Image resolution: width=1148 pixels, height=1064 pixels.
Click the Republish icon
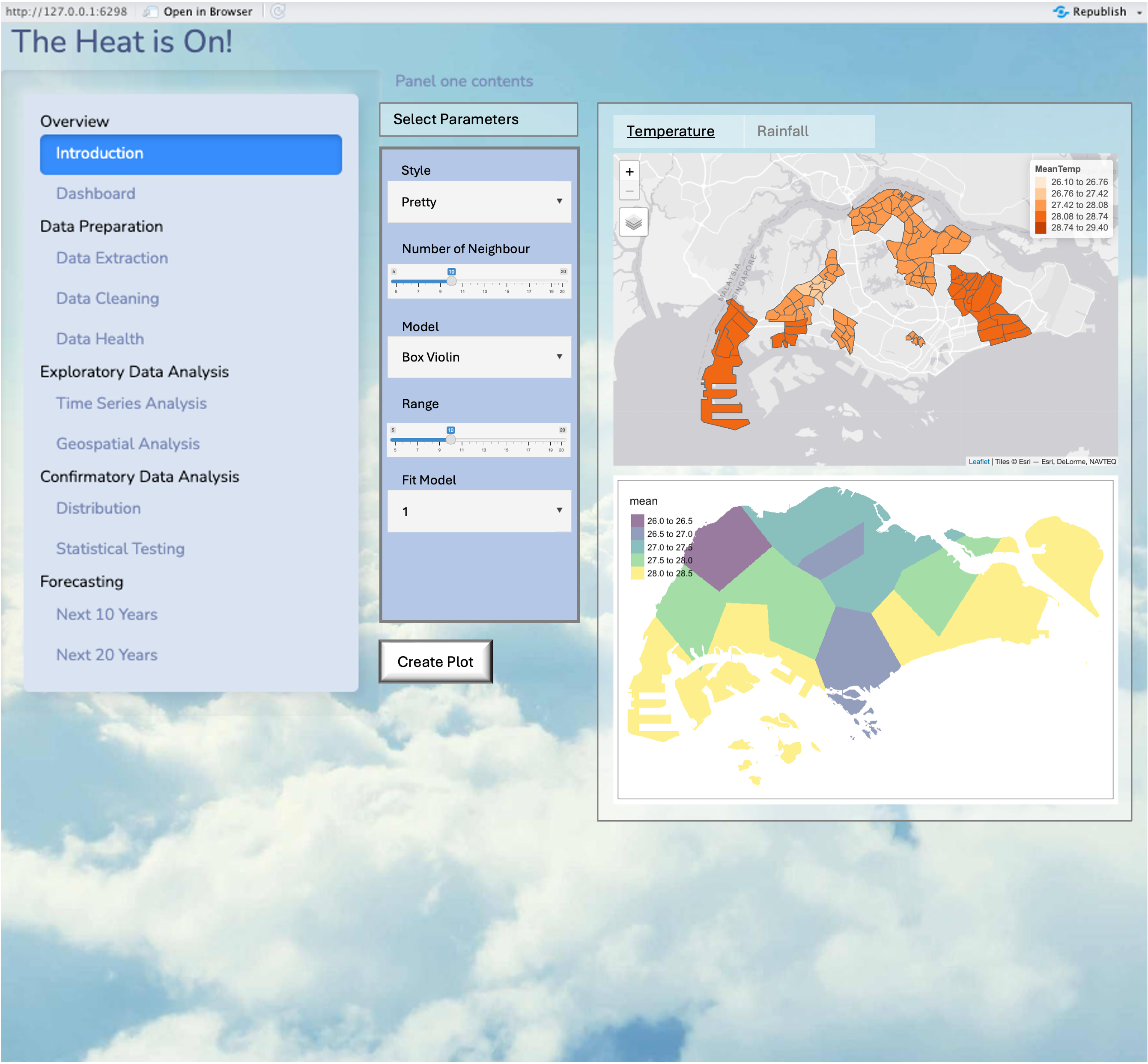coord(1061,12)
